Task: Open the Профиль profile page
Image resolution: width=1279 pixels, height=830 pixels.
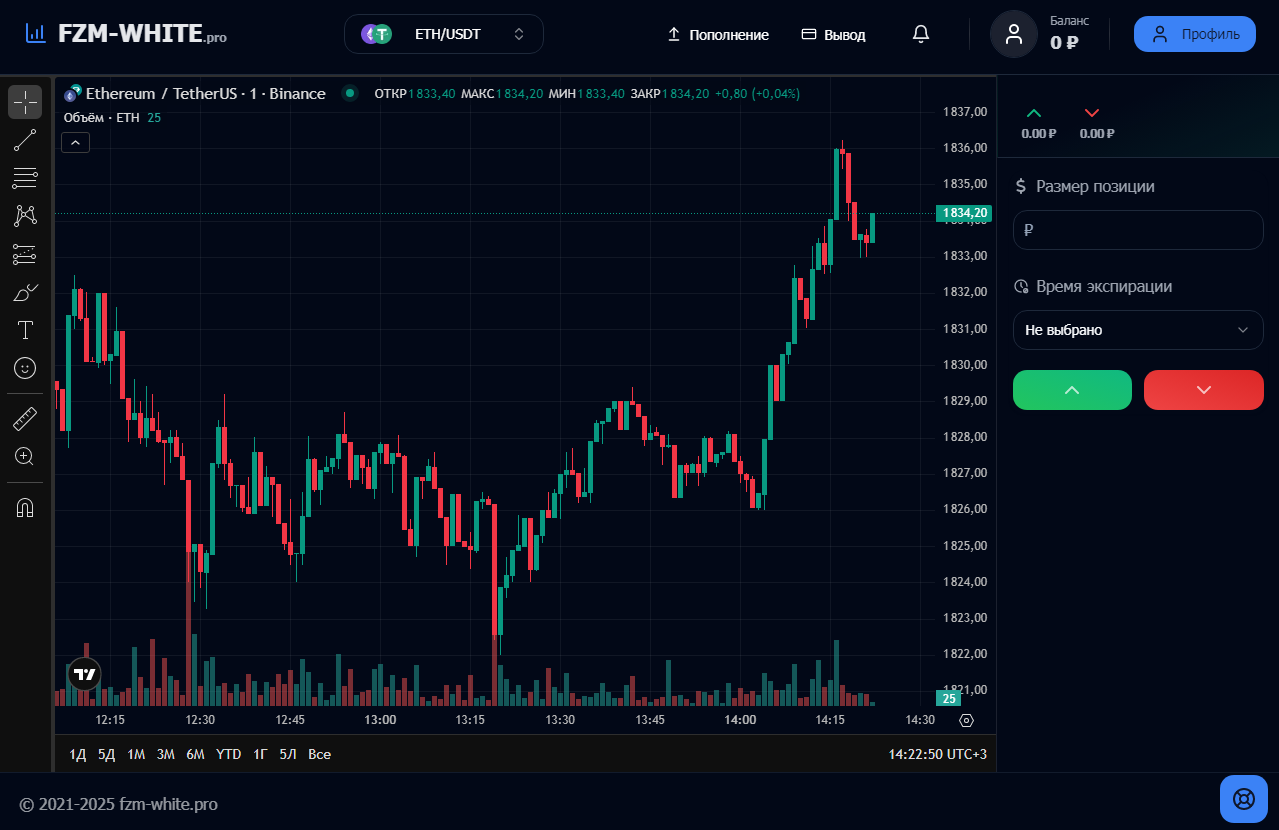Action: tap(1195, 34)
